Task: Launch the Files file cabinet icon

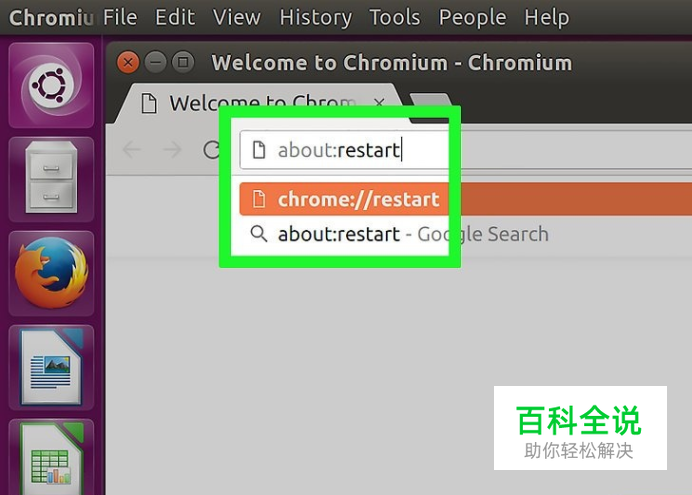Action: coord(51,179)
